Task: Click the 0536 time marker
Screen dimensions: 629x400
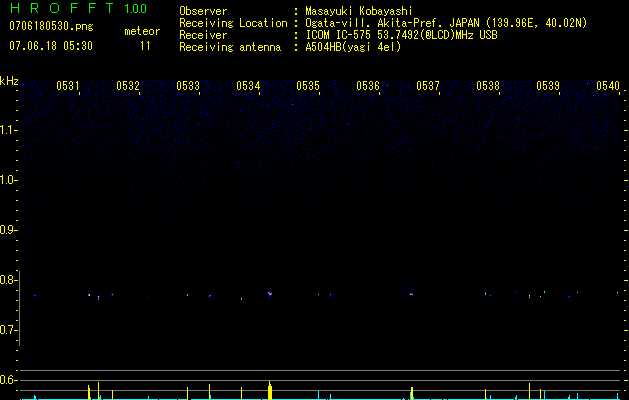Action: (x=368, y=86)
